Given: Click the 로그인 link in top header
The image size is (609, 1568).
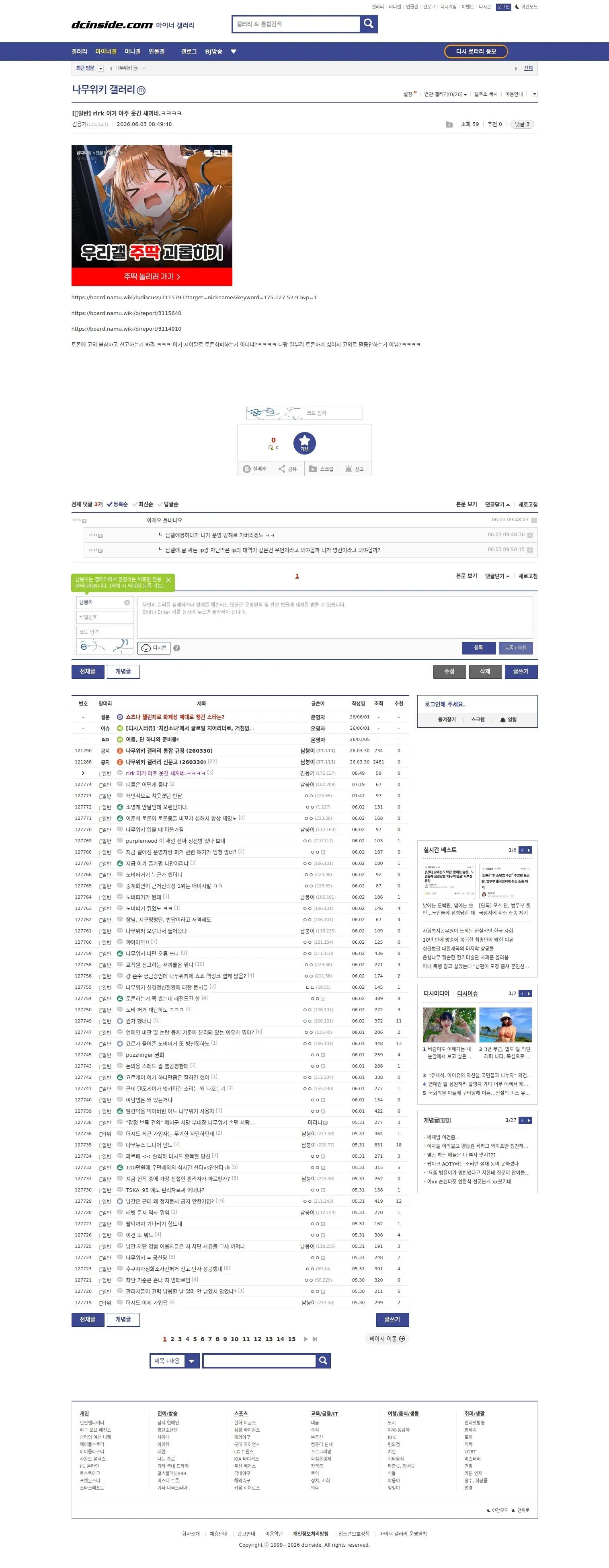Looking at the screenshot, I should 504,7.
